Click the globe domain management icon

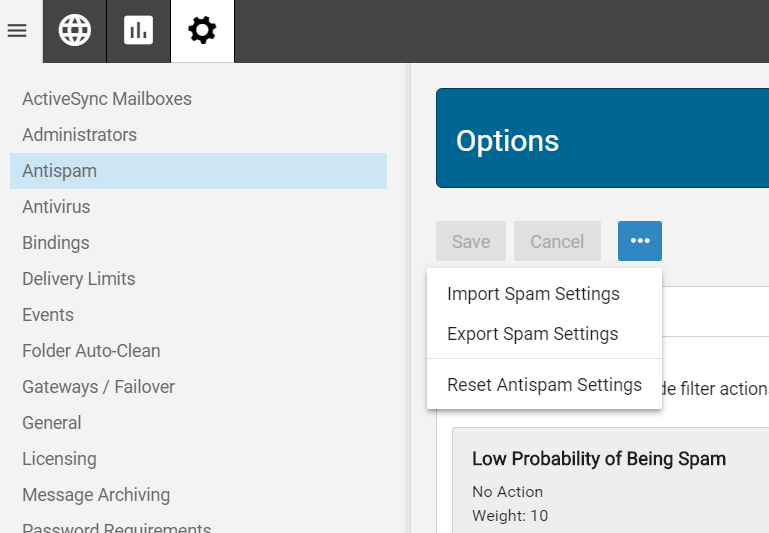tap(74, 31)
